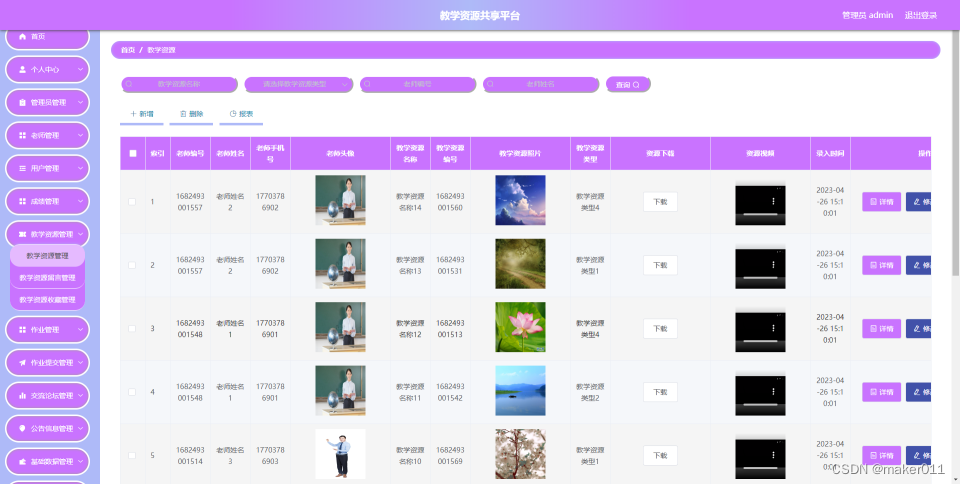Click video progress bar in row 1
Image resolution: width=960 pixels, height=484 pixels.
click(760, 214)
